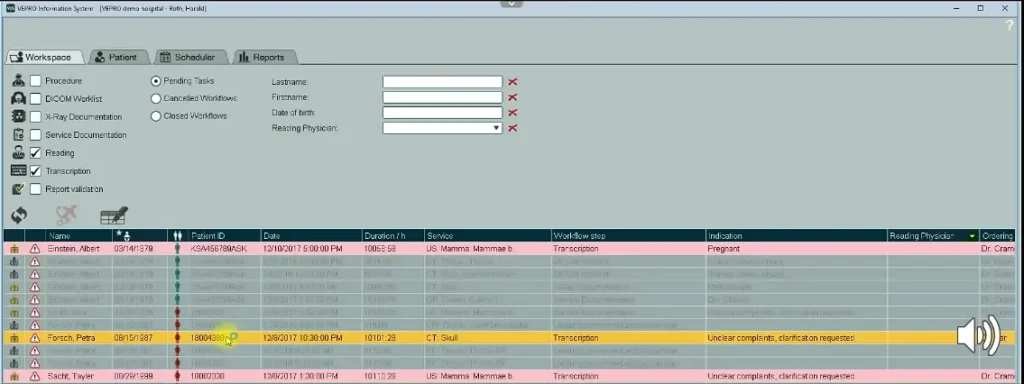Click the 'CT: Skull' service cell in highlighted row
Viewport: 1024px width, 384px height.
click(x=488, y=338)
